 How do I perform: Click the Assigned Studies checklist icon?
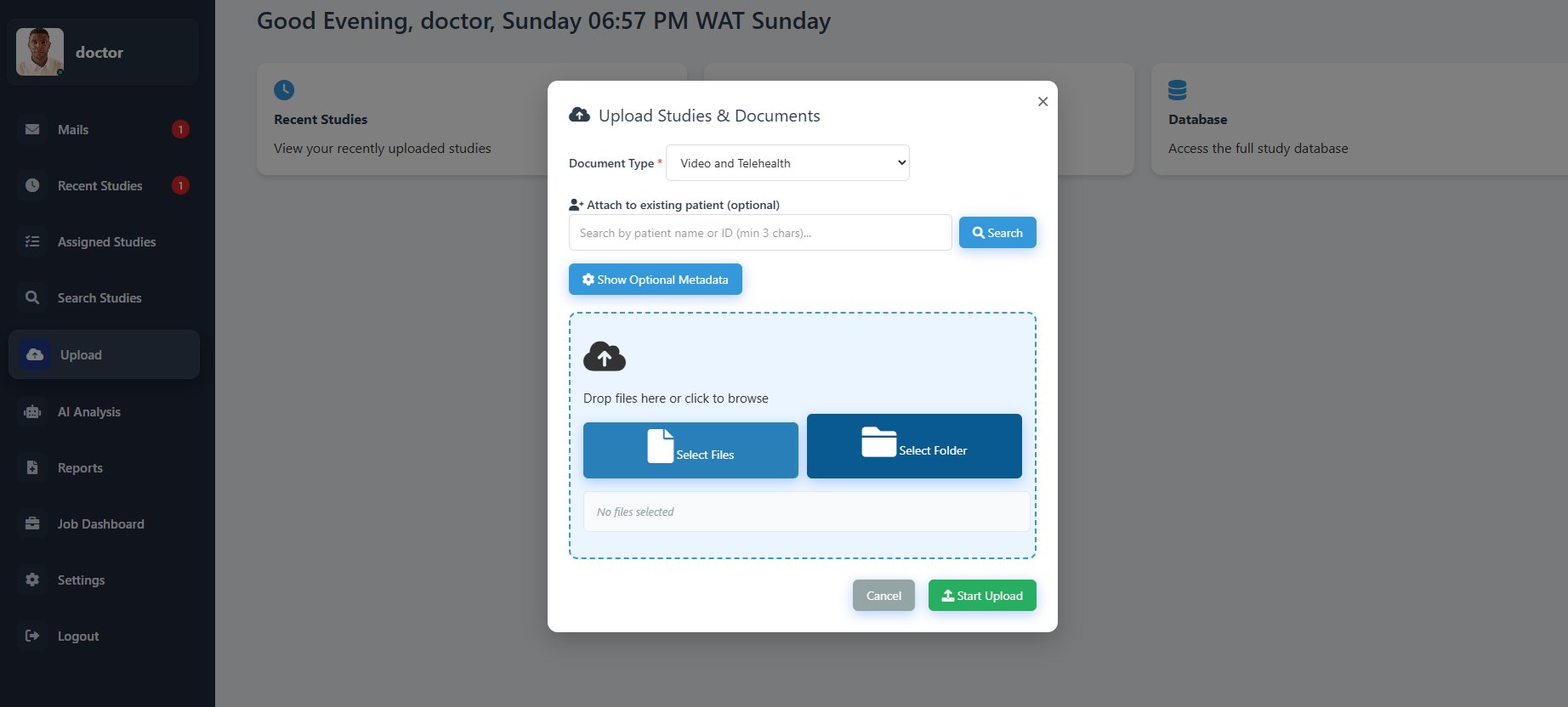[x=32, y=241]
